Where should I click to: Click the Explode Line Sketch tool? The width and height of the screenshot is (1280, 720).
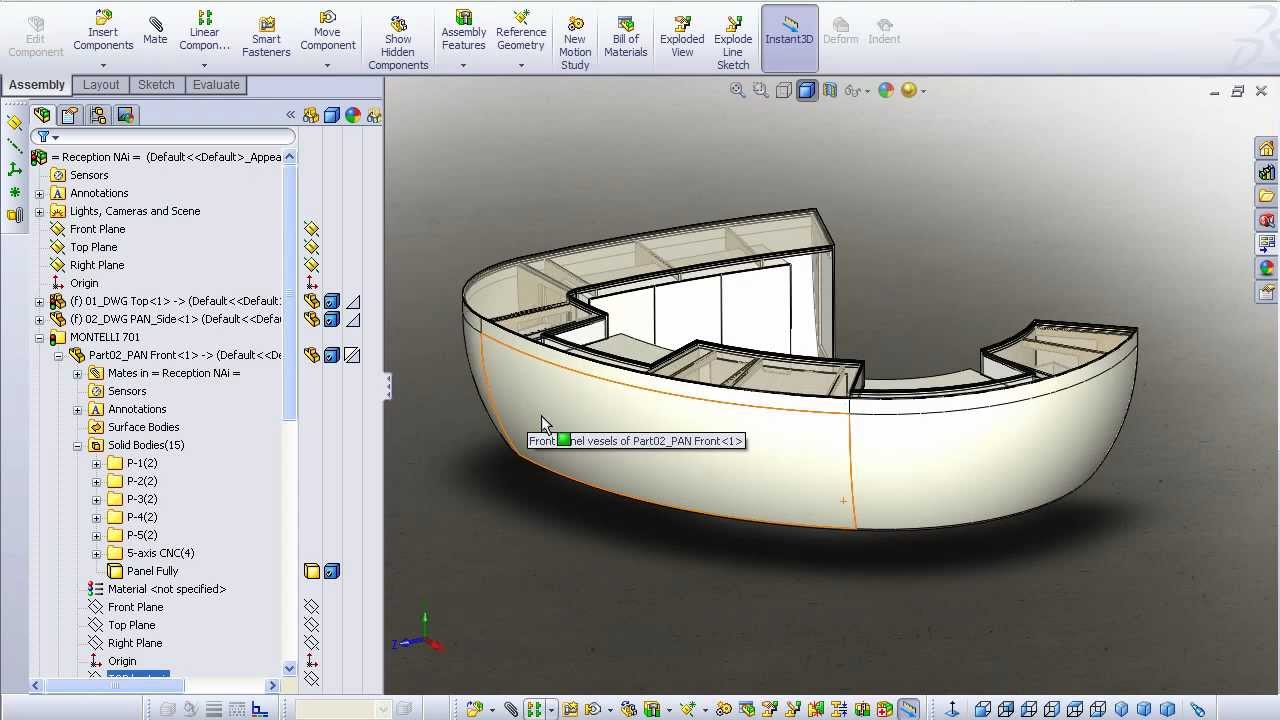733,43
